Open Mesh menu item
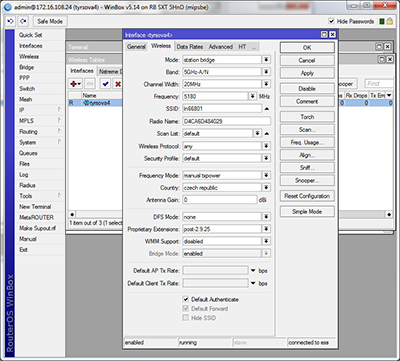The width and height of the screenshot is (400, 361). tap(26, 99)
